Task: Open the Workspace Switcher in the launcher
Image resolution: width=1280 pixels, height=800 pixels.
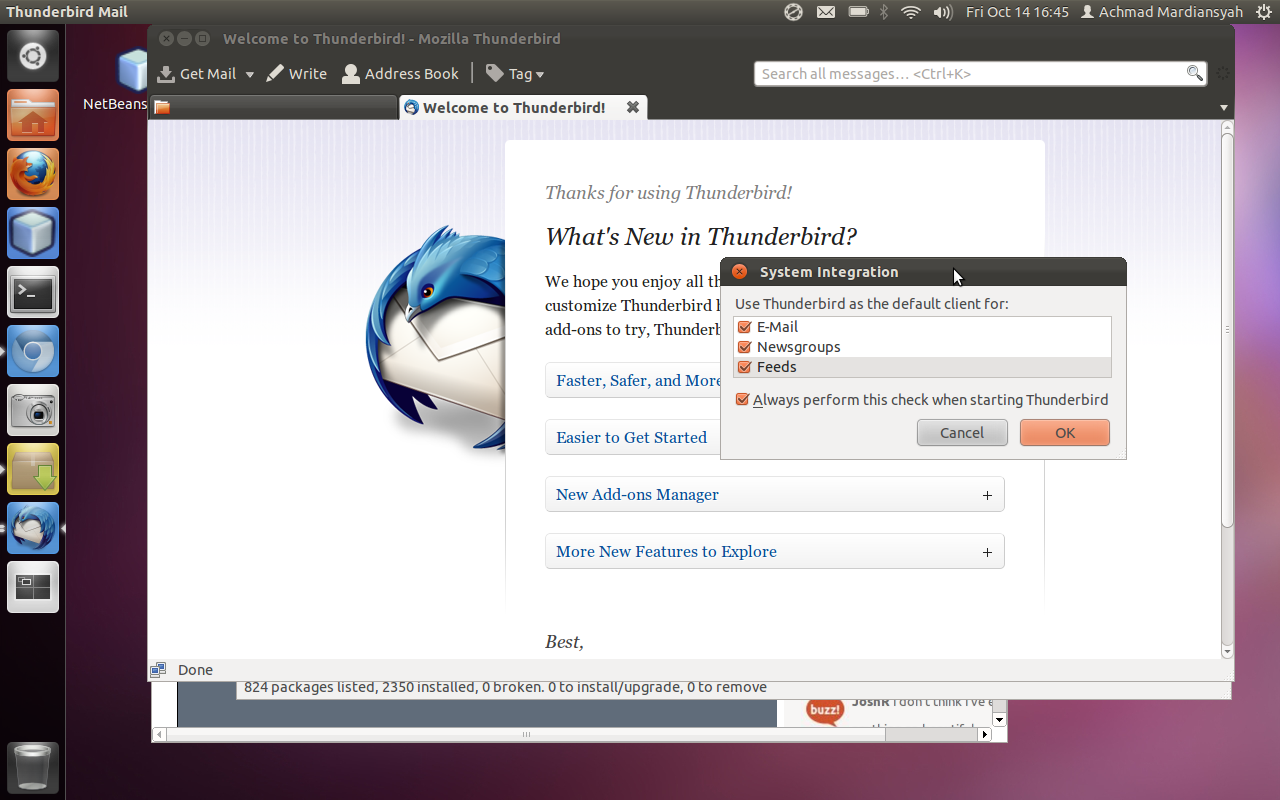Action: tap(33, 587)
